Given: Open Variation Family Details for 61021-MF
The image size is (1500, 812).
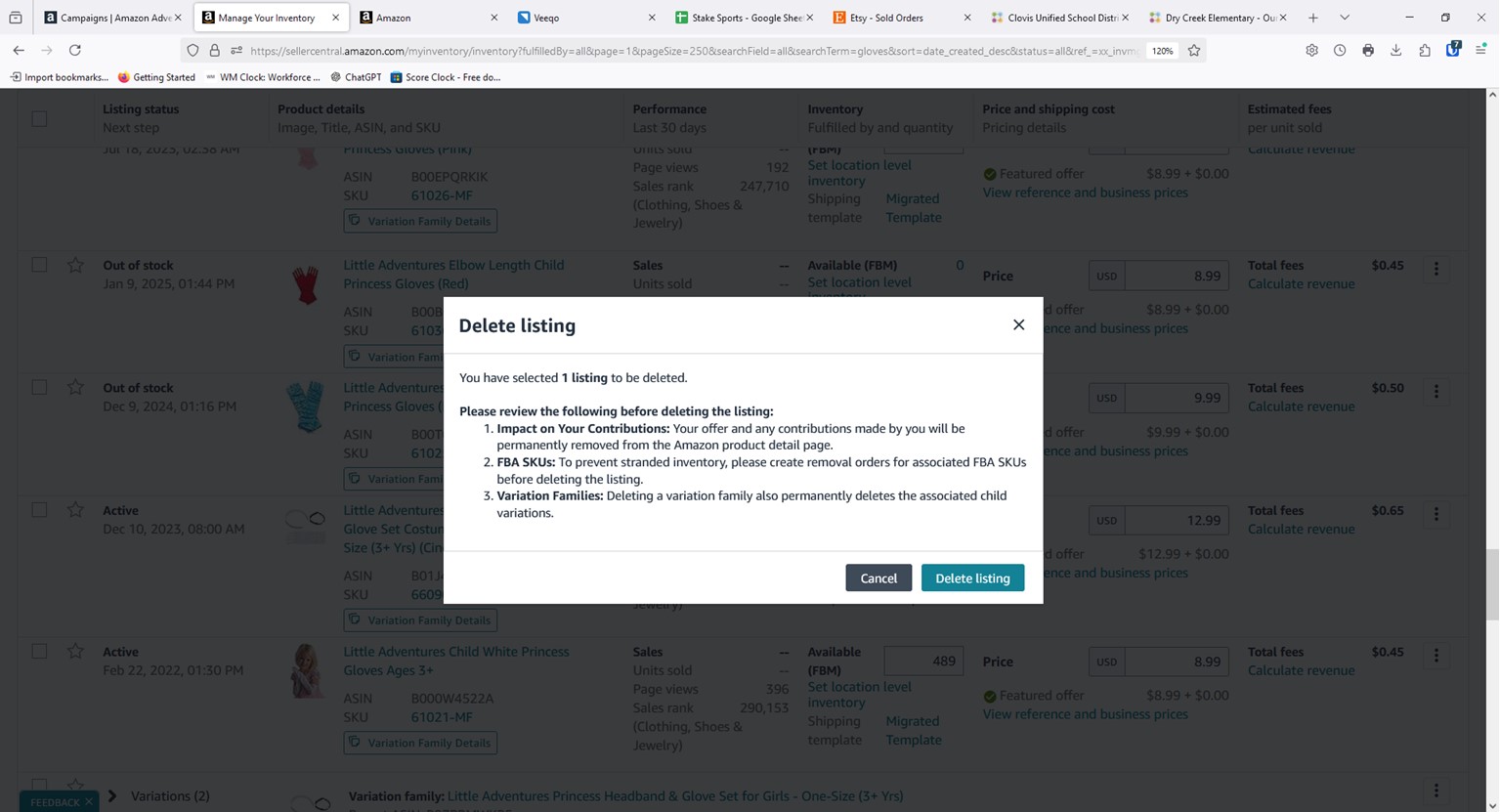Looking at the screenshot, I should (420, 743).
